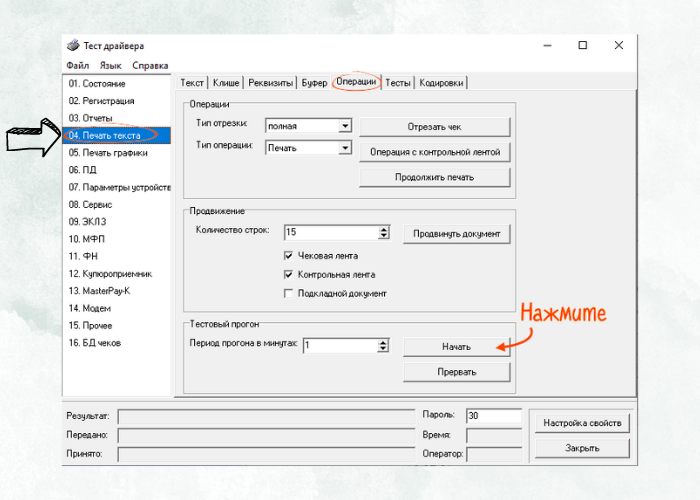700x500 pixels.
Task: Click the Результат output field
Action: click(267, 417)
